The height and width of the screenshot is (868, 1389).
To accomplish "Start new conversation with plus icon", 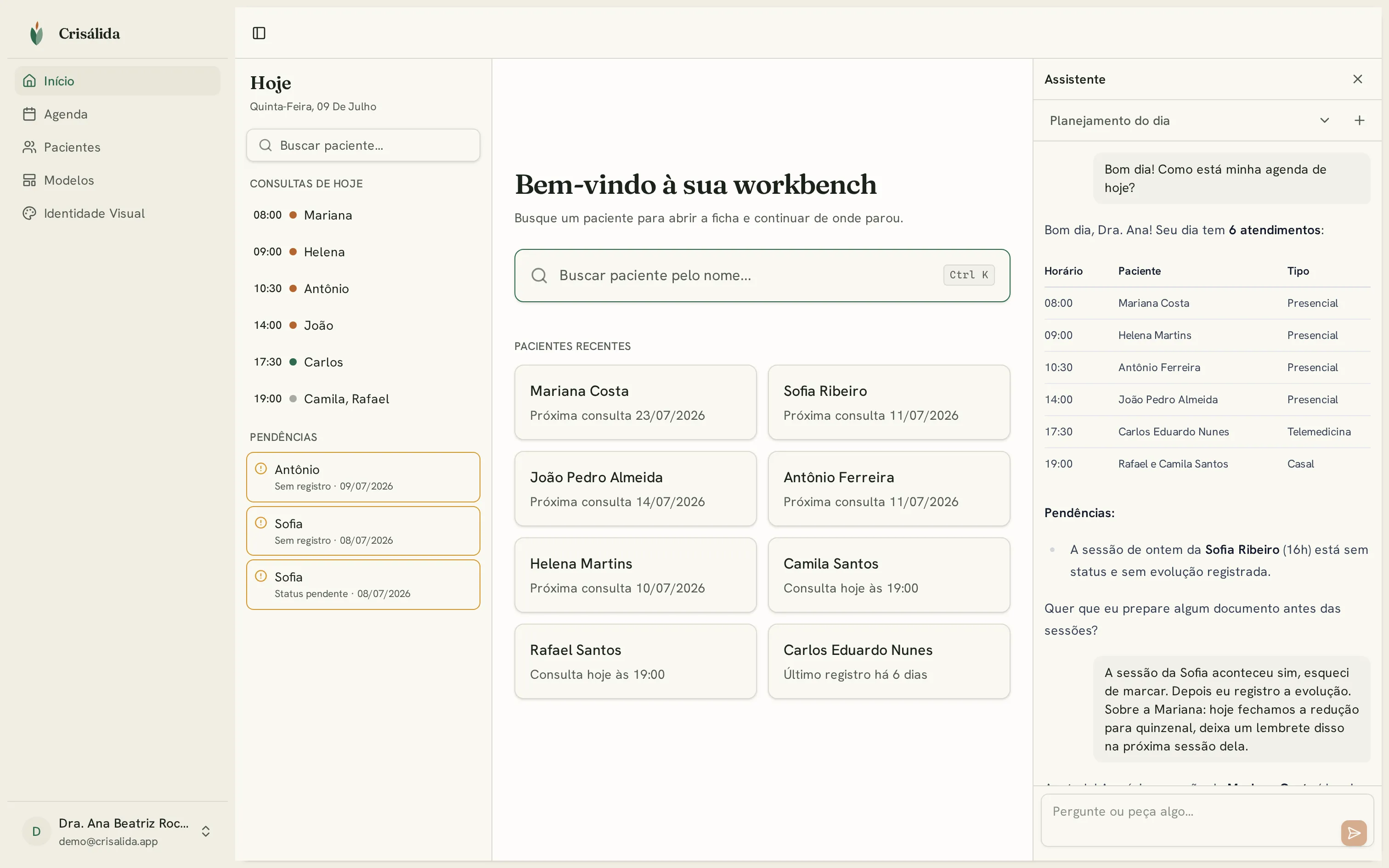I will tap(1359, 120).
